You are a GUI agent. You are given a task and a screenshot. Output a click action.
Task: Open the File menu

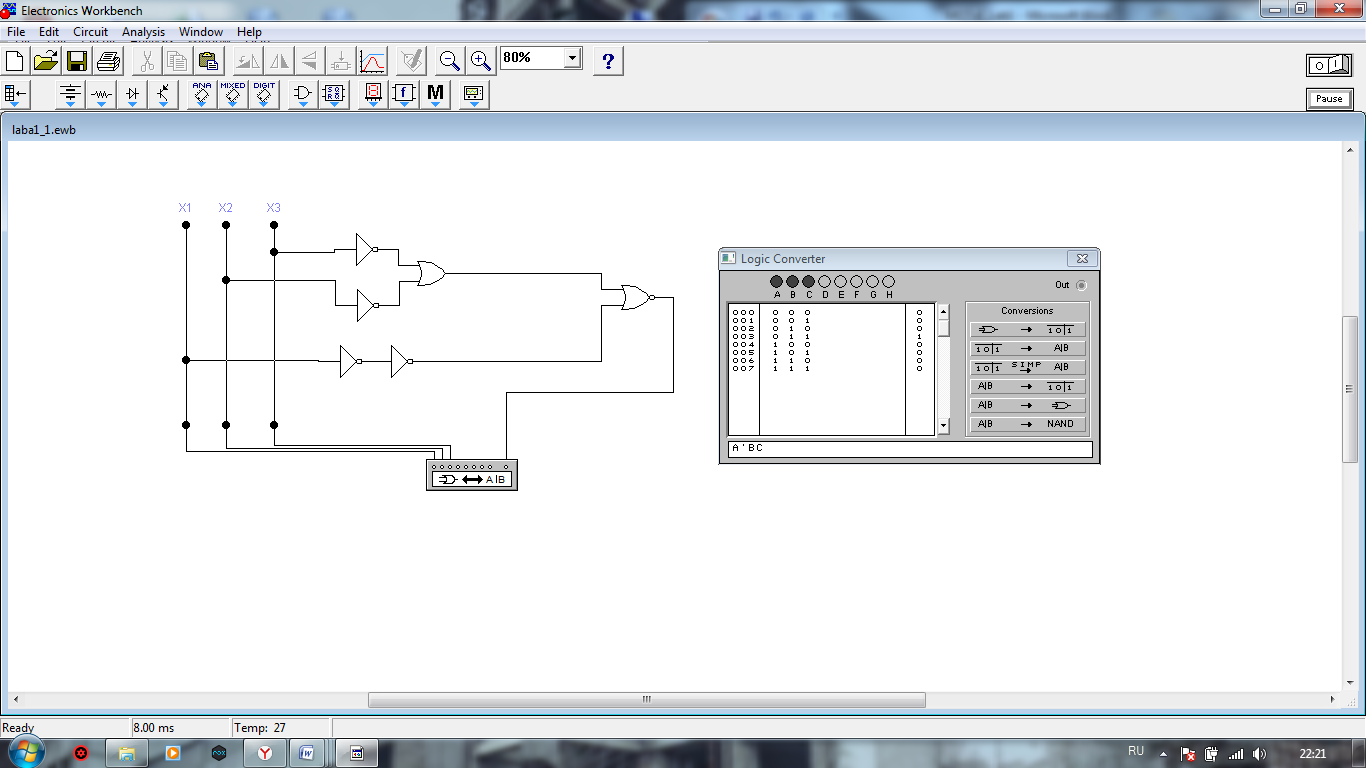click(16, 32)
